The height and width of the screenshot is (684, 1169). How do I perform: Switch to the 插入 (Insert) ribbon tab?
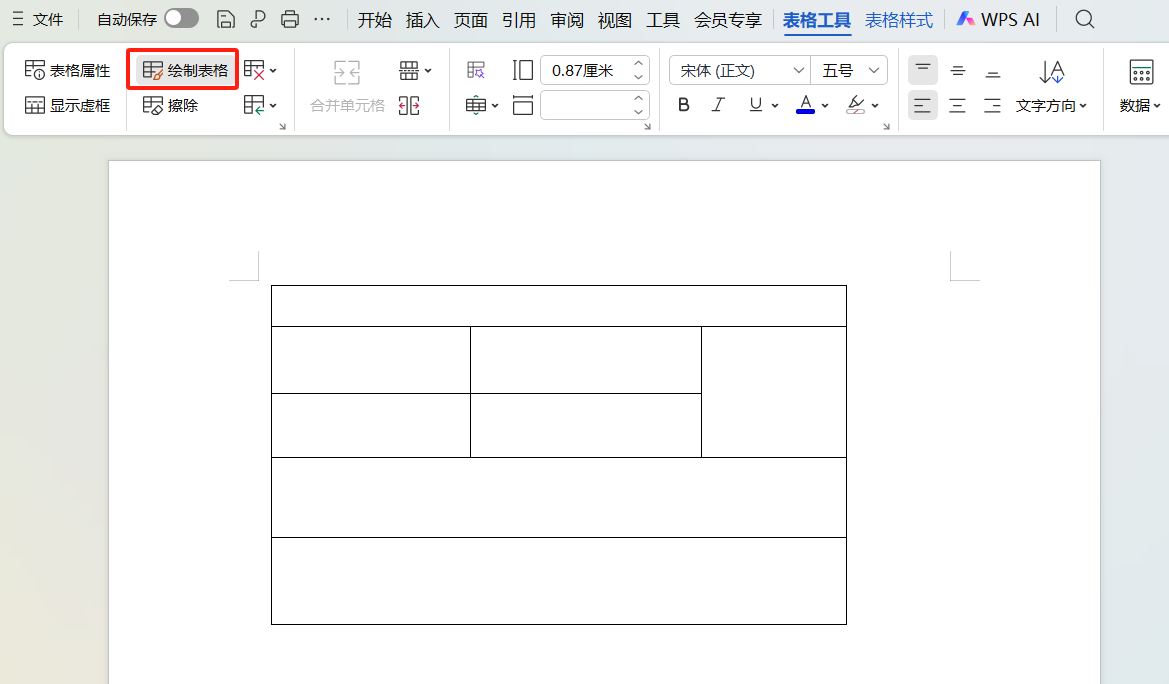pyautogui.click(x=422, y=19)
